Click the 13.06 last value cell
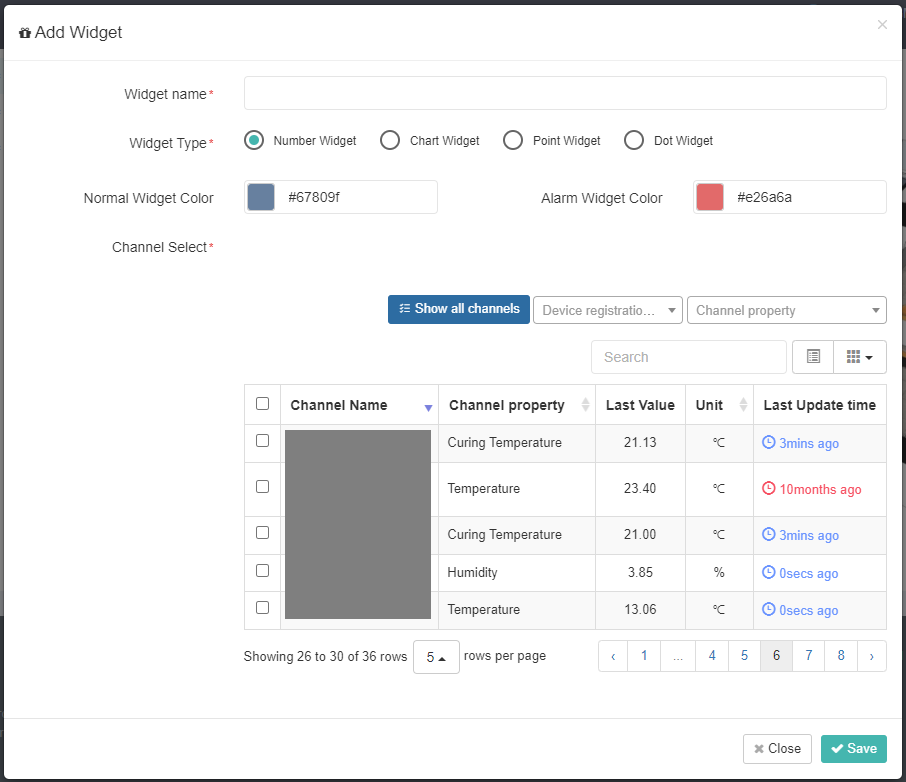 pos(640,610)
